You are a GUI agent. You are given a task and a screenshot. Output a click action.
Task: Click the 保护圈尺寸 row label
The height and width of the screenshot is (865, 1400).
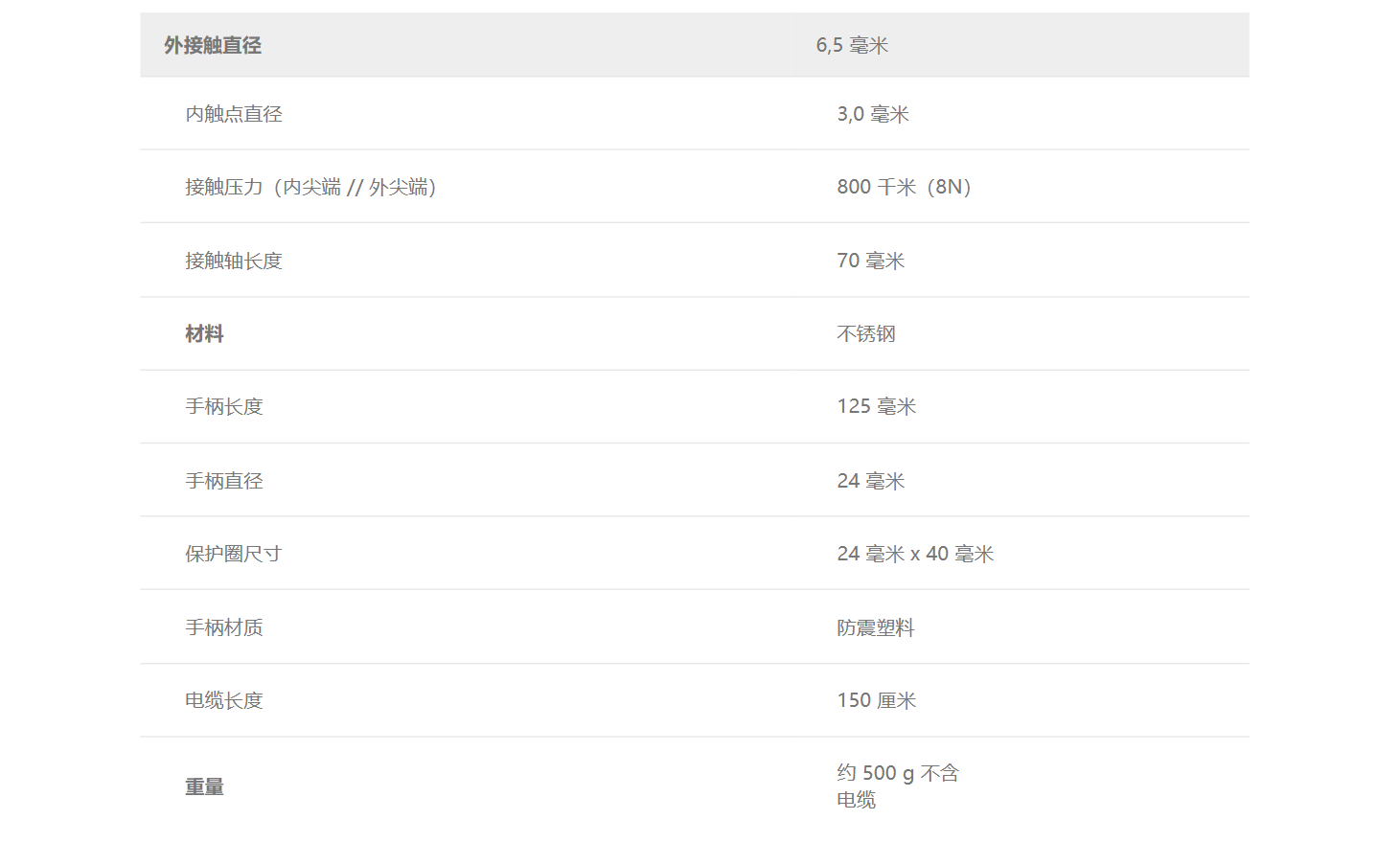[x=234, y=554]
